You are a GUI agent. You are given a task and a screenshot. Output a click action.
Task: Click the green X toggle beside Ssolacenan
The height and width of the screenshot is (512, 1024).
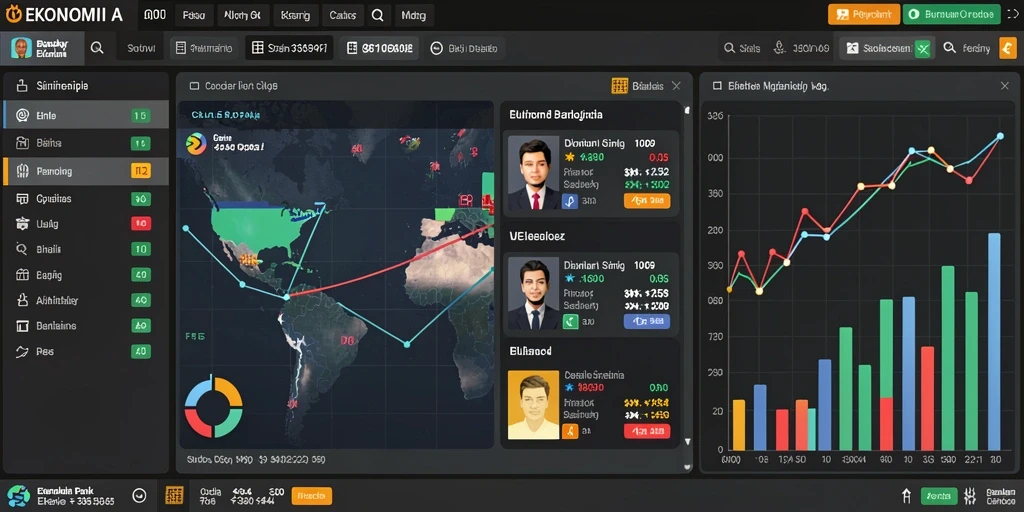(922, 48)
